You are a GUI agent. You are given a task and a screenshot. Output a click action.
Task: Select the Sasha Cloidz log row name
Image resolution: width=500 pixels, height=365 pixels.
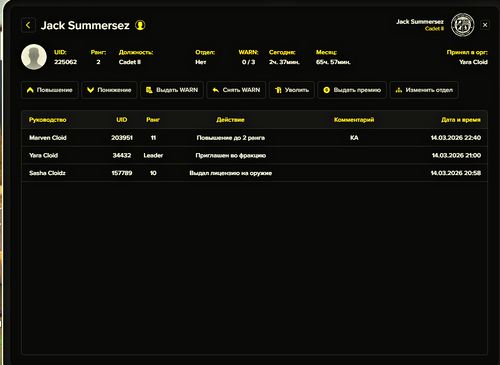pyautogui.click(x=47, y=173)
